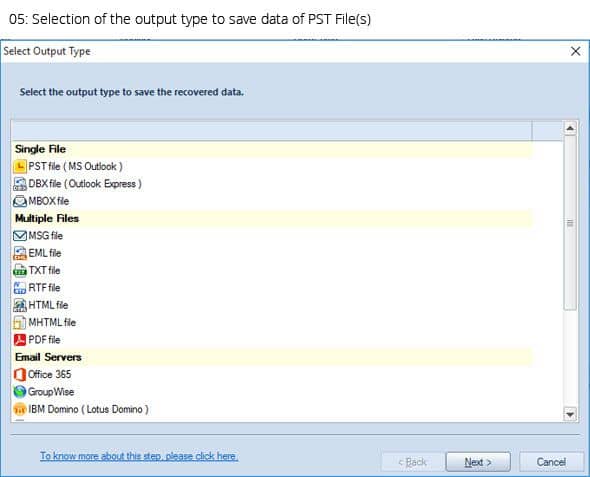This screenshot has width=590, height=477.
Task: Click the MHTML file icon
Action: click(20, 322)
